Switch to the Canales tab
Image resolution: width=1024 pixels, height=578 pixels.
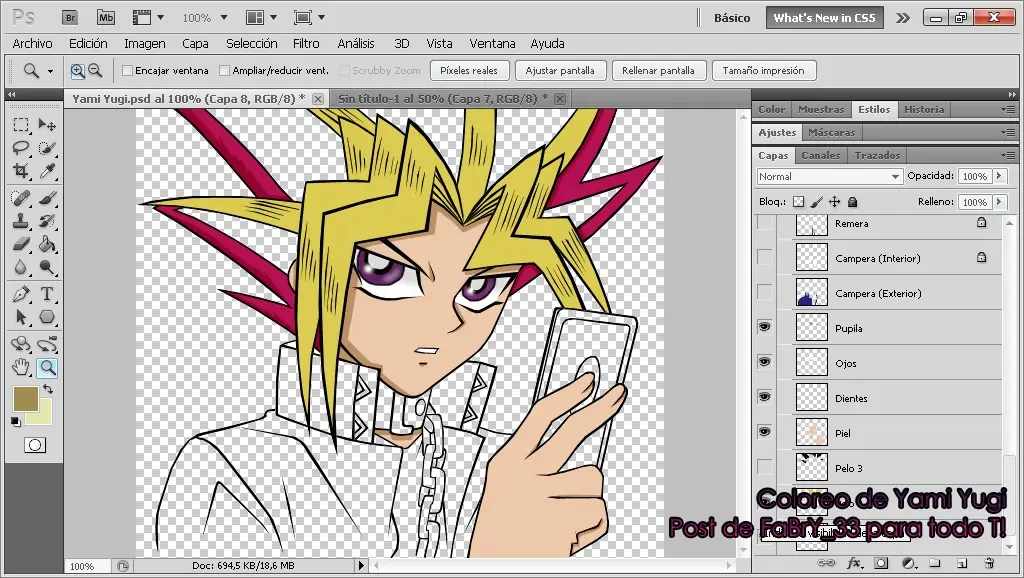(821, 155)
